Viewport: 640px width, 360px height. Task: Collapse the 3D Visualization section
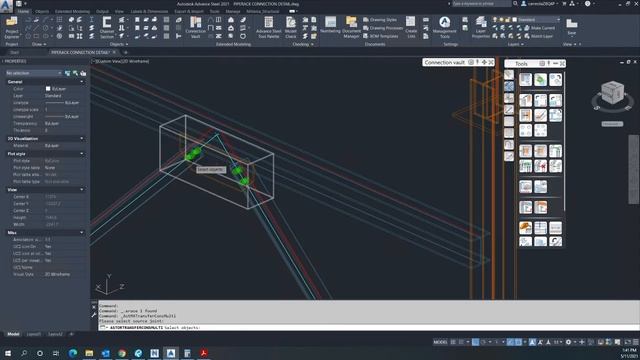pyautogui.click(x=82, y=138)
